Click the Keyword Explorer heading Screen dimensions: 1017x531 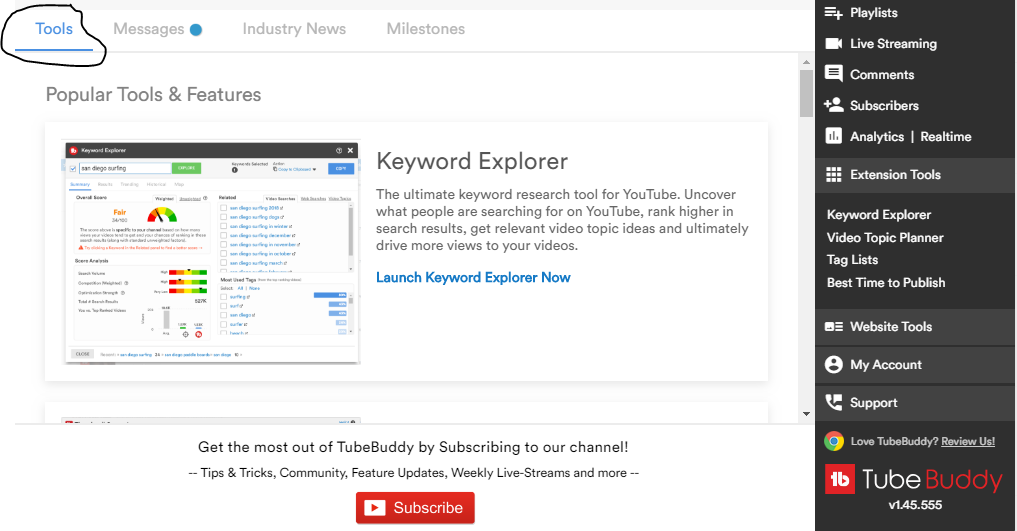[x=472, y=161]
